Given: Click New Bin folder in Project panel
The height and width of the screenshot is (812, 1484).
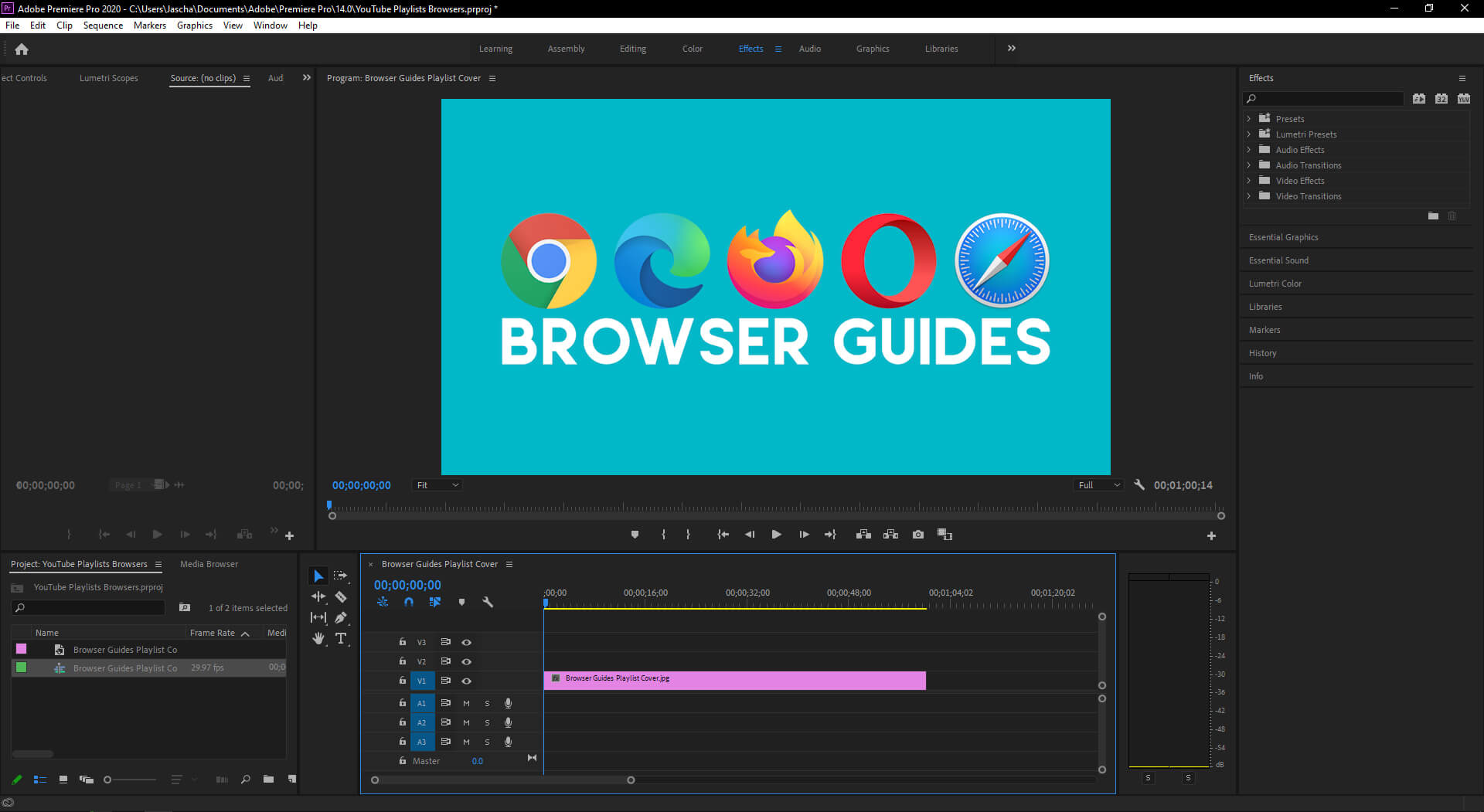Looking at the screenshot, I should [x=268, y=780].
